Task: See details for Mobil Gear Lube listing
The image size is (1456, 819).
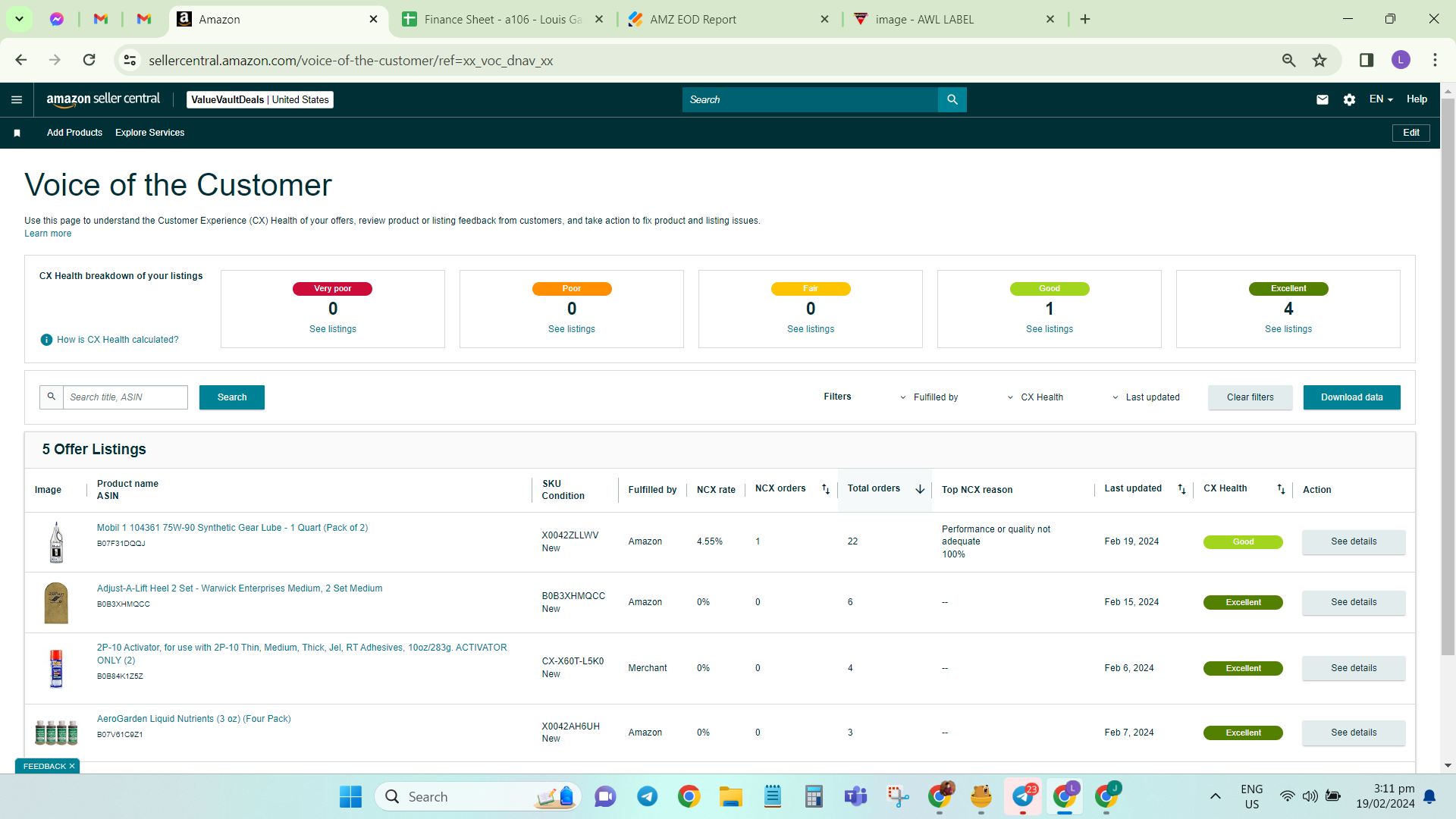Action: point(1354,541)
